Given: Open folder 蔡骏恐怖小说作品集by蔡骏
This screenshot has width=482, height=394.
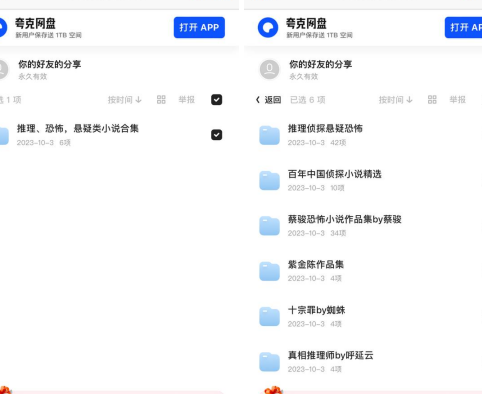Looking at the screenshot, I should coord(345,219).
